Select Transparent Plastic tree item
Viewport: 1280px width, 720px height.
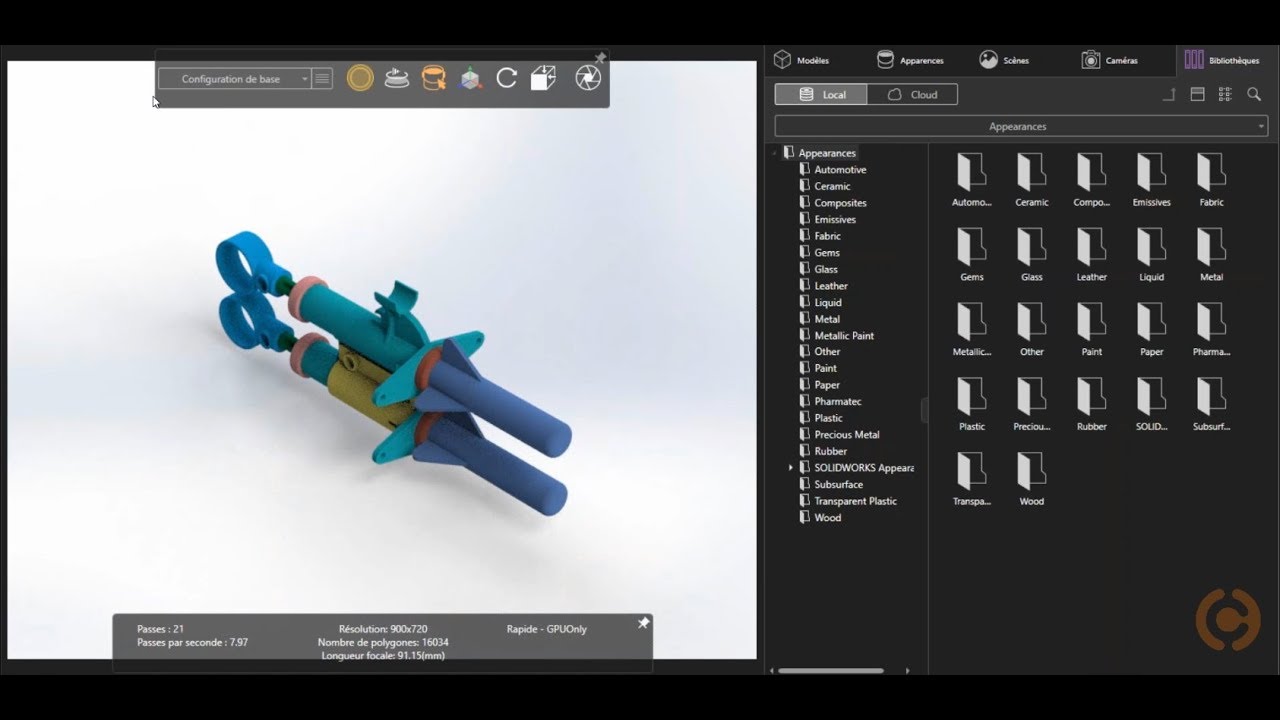coord(855,501)
